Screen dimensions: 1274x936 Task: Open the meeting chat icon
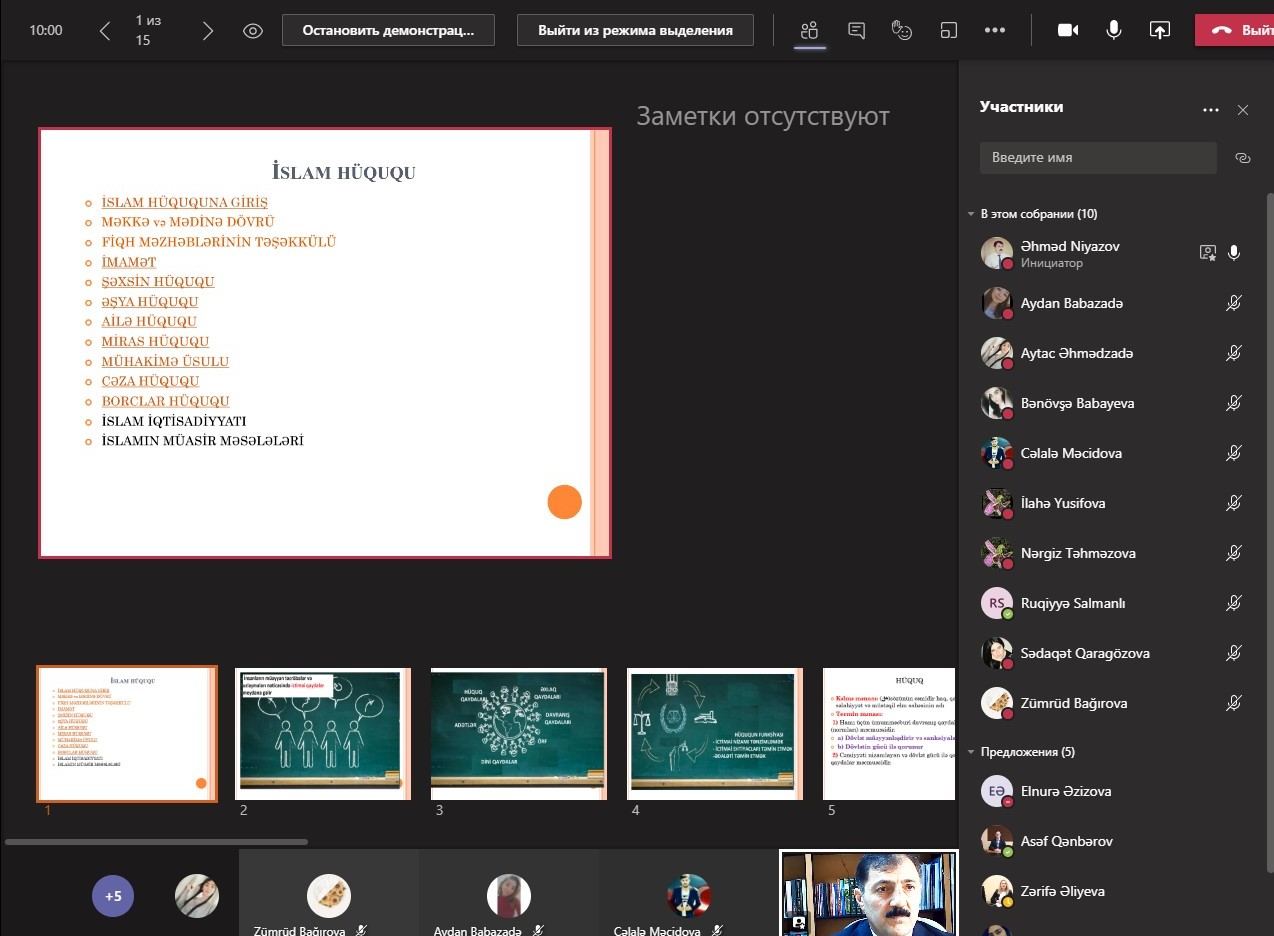856,30
